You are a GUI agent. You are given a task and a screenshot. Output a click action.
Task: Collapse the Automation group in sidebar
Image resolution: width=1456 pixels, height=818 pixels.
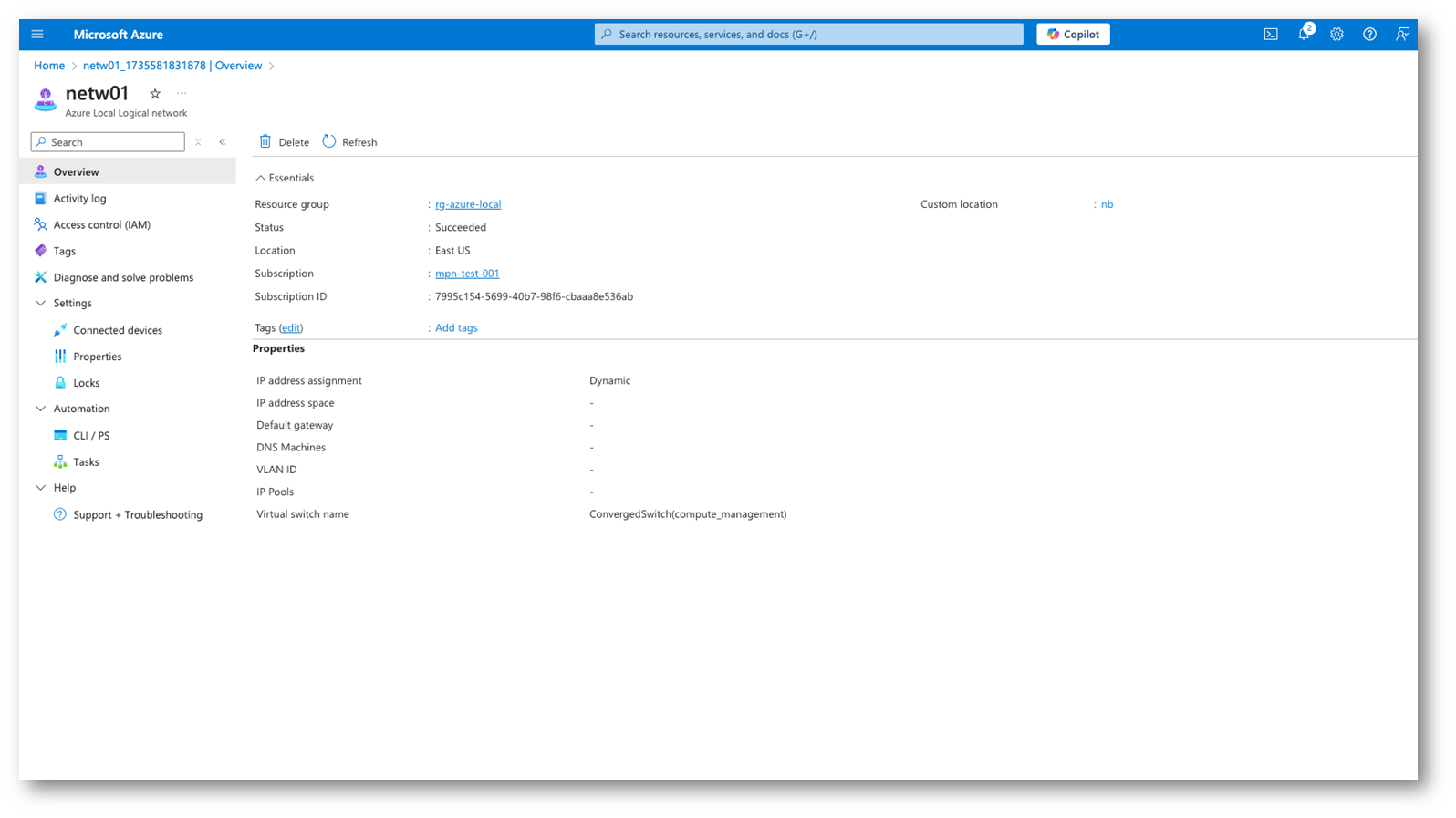(40, 409)
